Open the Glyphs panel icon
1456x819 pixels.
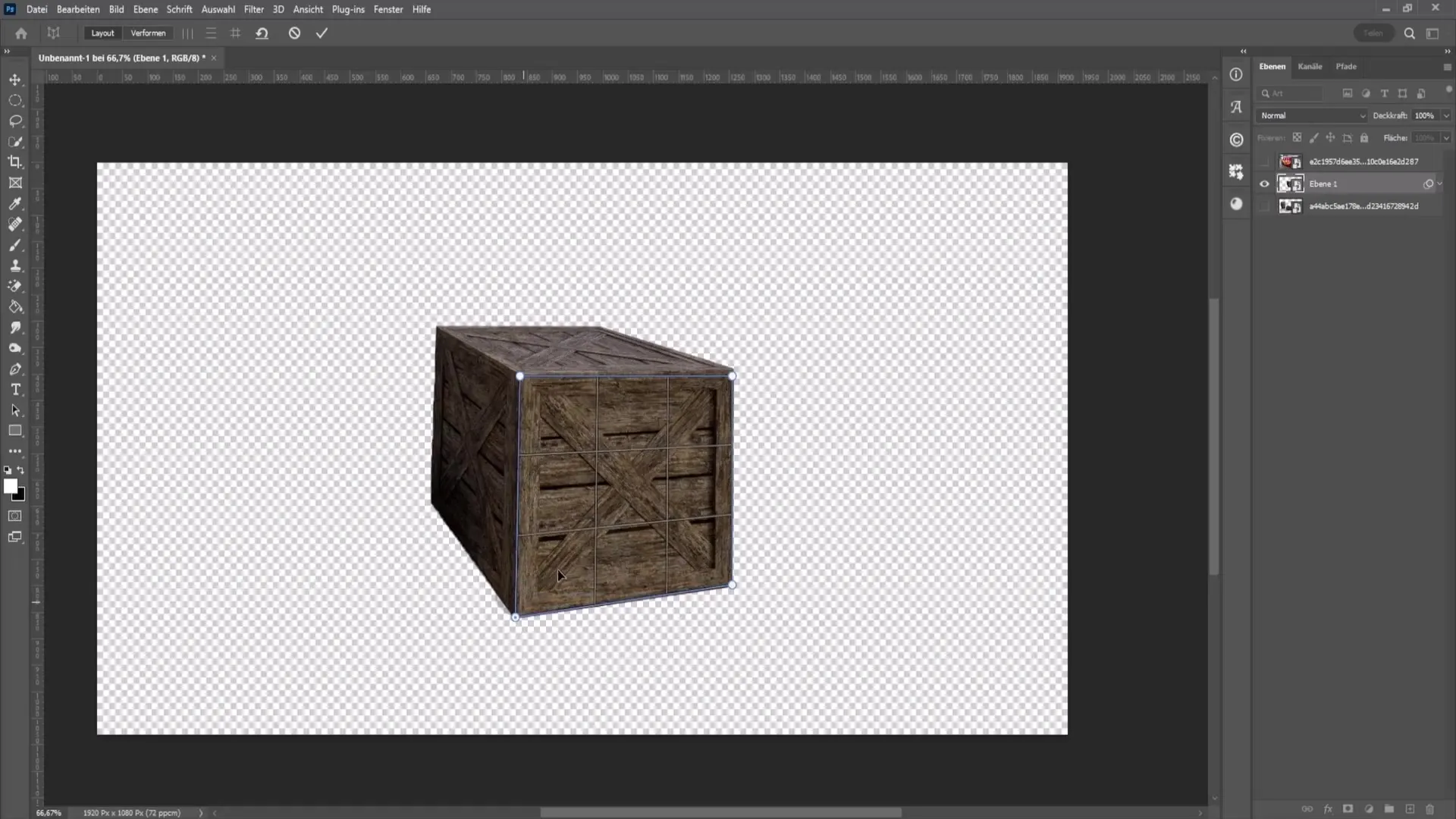[x=1236, y=107]
